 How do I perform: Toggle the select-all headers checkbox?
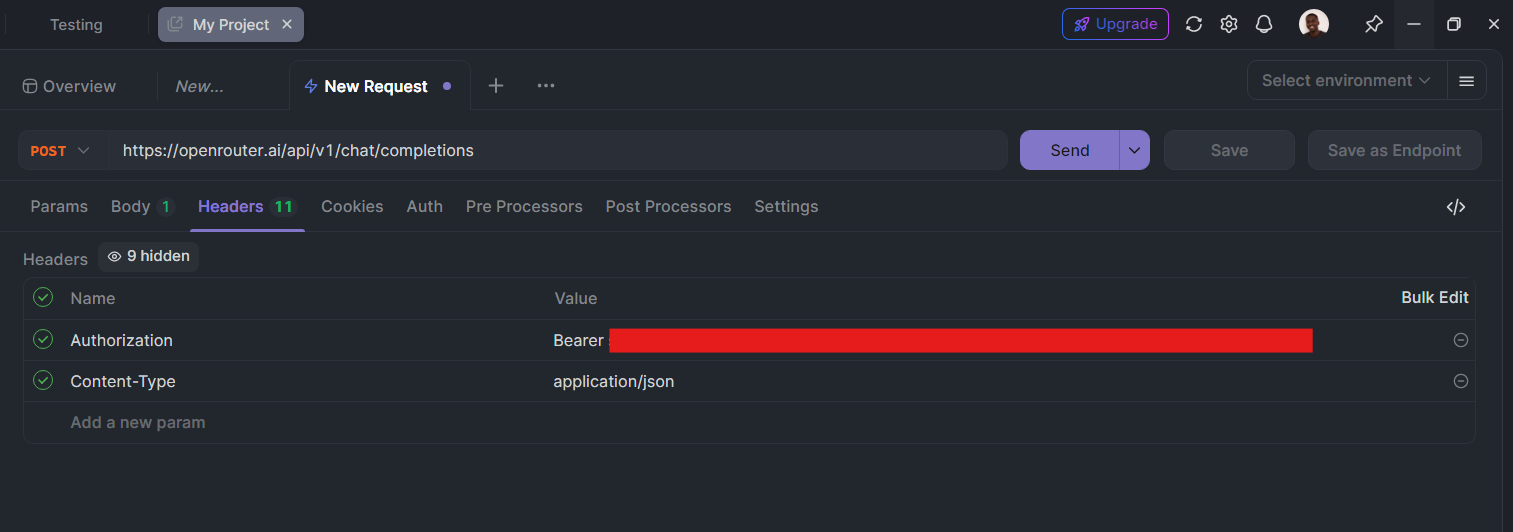coord(43,297)
